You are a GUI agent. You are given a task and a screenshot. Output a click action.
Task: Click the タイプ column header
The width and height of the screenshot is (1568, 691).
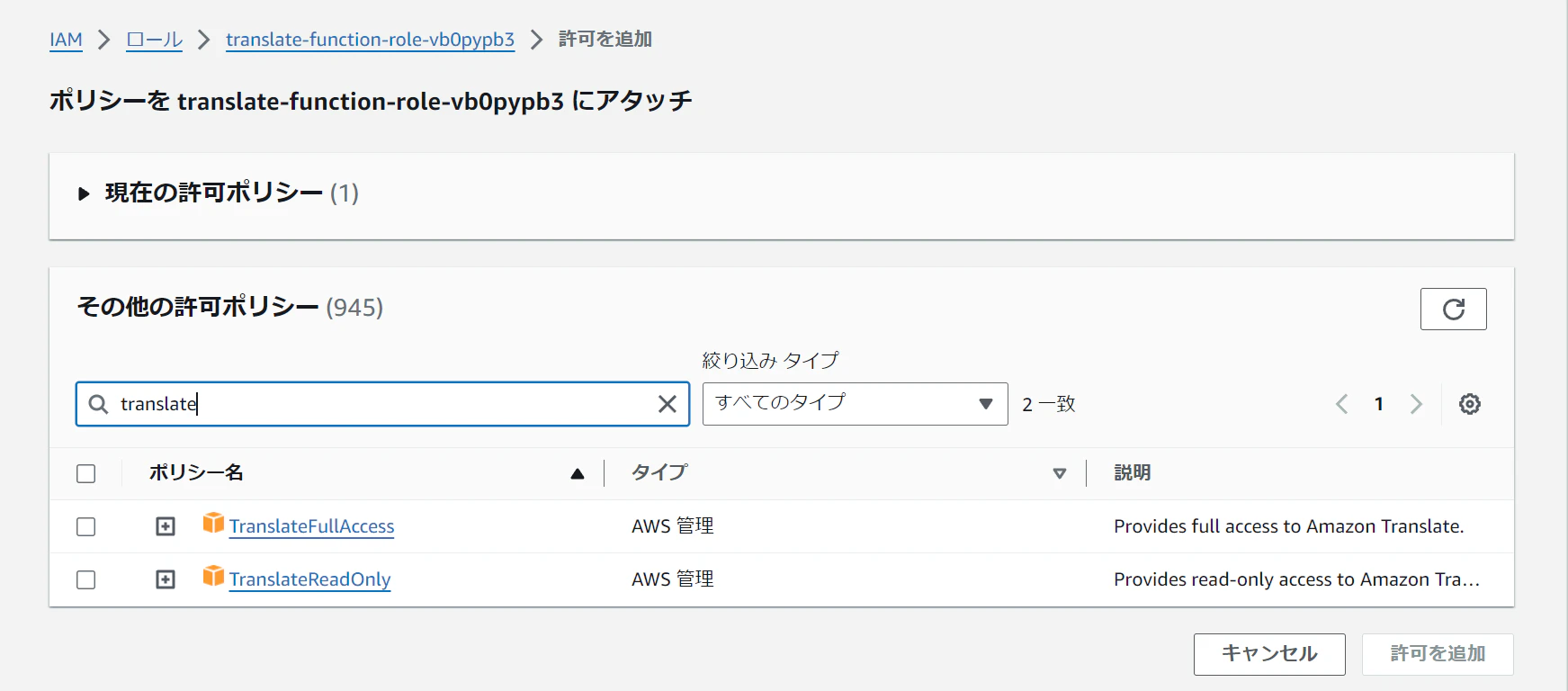659,472
